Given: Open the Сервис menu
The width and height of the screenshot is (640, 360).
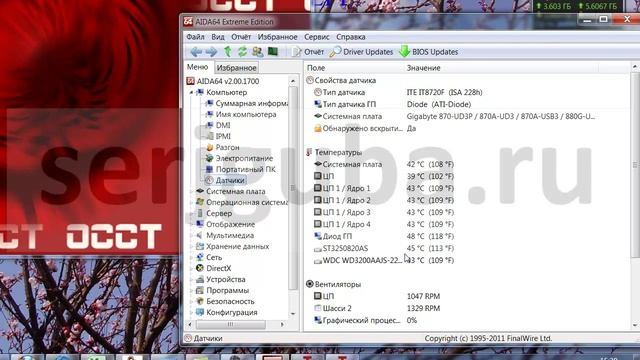Looking at the screenshot, I should pos(316,37).
